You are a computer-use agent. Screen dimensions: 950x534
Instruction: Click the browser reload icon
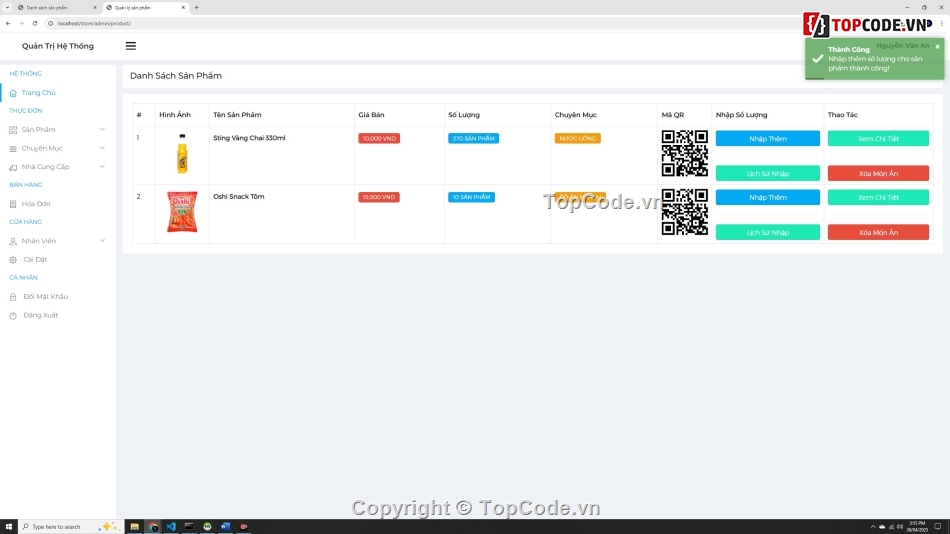[35, 23]
